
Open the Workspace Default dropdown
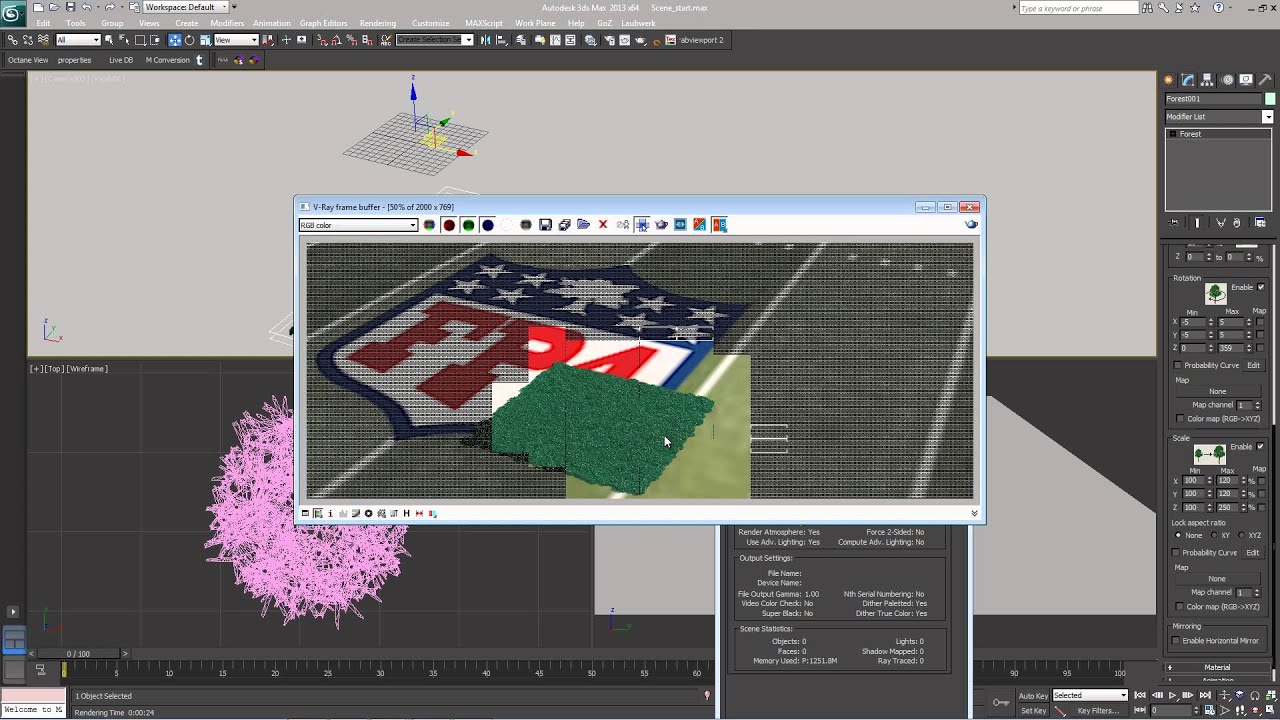click(185, 7)
